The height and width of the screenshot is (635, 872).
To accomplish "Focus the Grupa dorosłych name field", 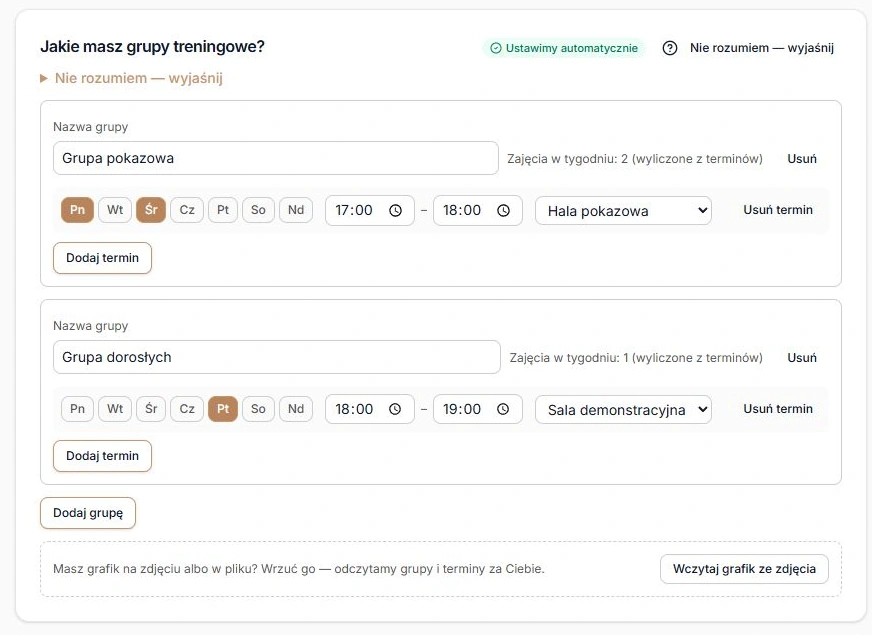I will coord(277,357).
